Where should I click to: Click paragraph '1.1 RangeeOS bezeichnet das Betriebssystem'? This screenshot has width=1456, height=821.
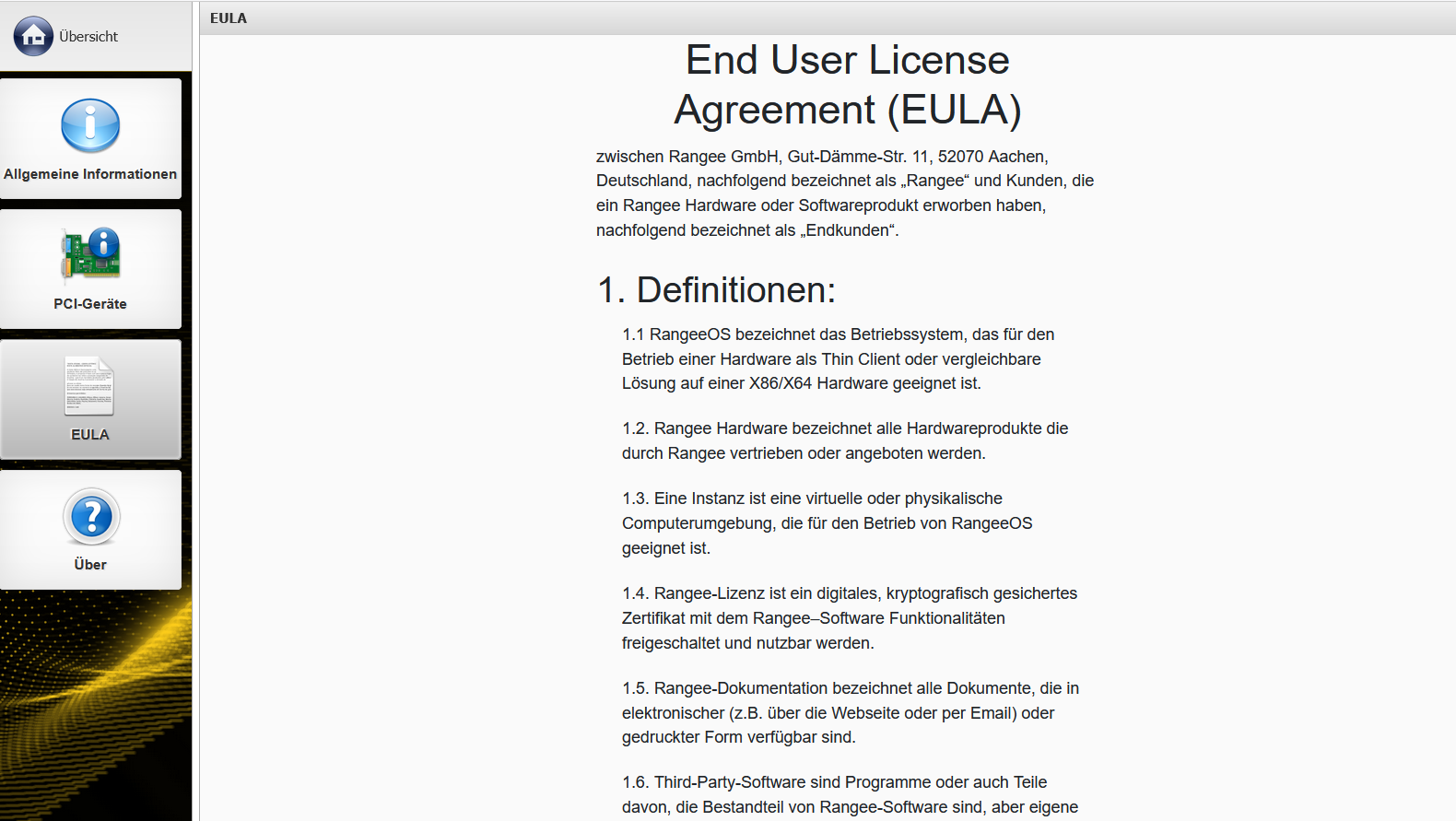click(839, 359)
